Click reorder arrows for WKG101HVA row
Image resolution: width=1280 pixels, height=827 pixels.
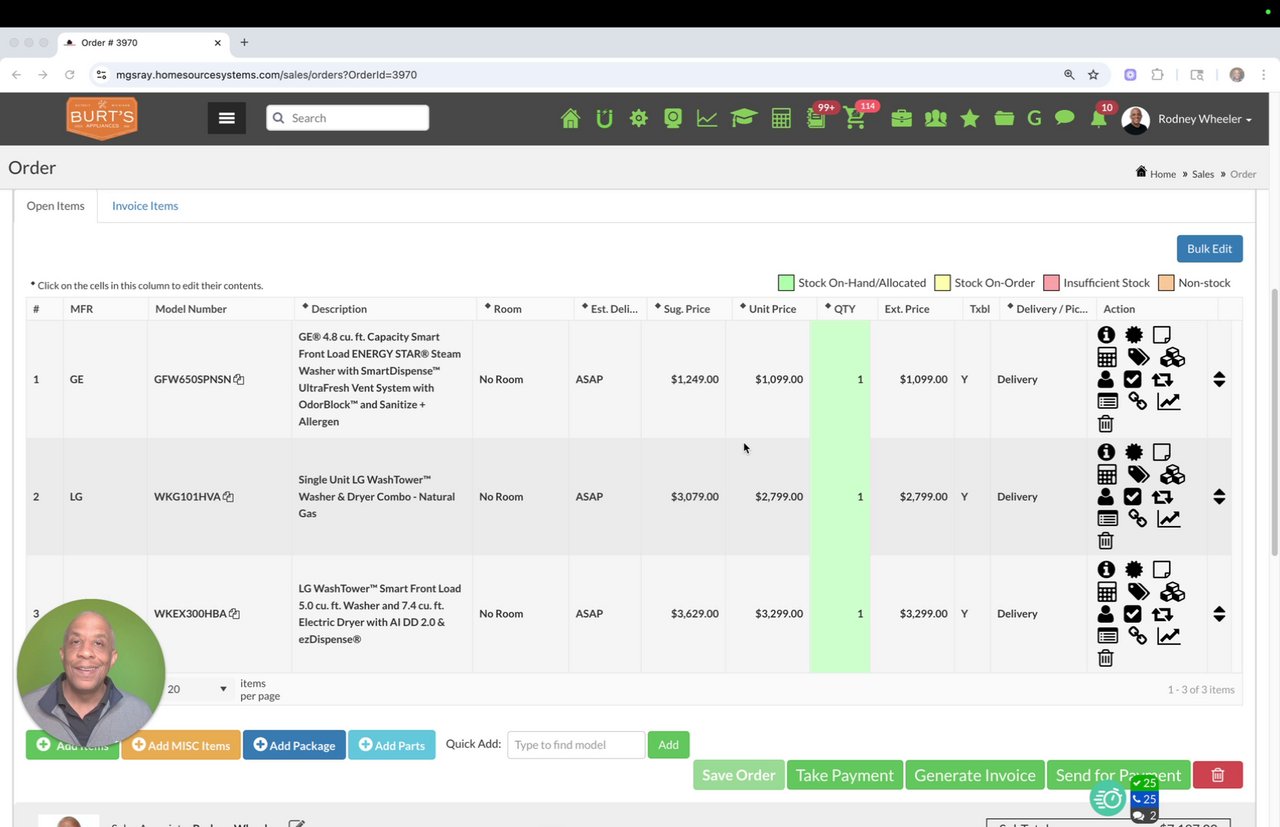[x=1219, y=496]
